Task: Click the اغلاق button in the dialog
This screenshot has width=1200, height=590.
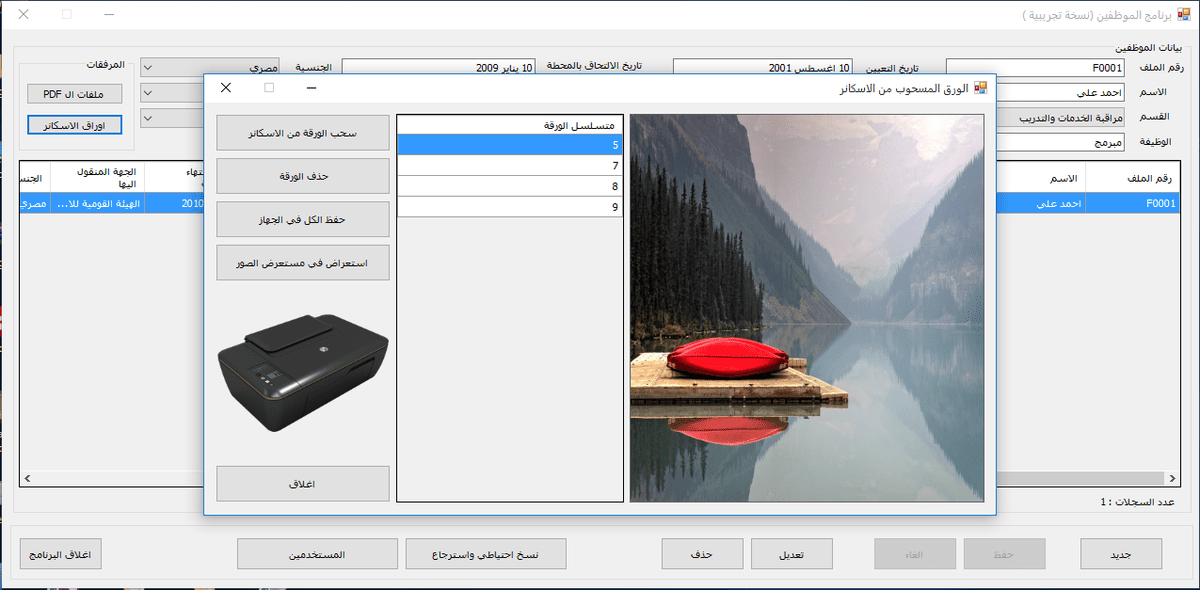Action: point(302,484)
